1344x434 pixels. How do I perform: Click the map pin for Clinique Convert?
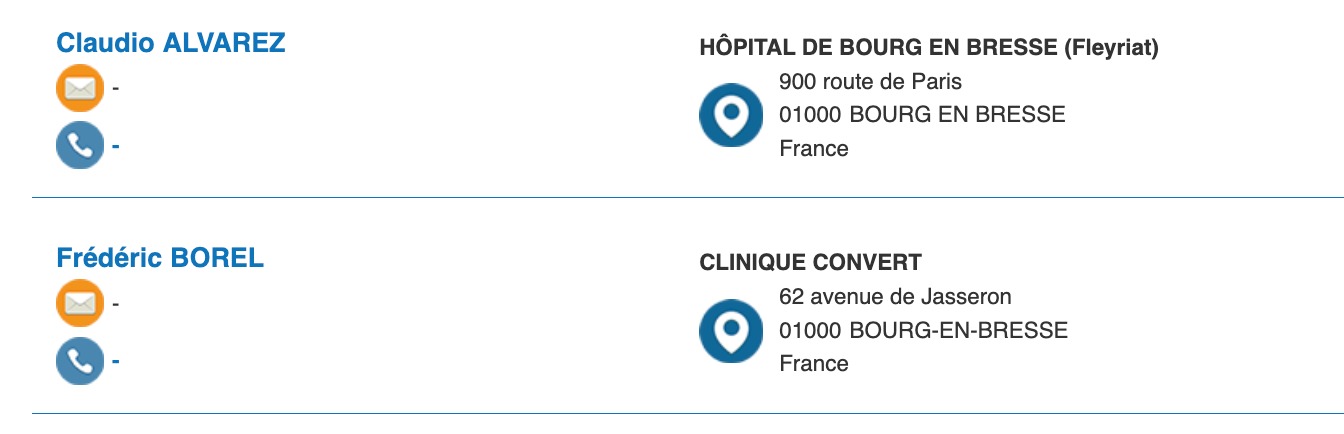731,330
